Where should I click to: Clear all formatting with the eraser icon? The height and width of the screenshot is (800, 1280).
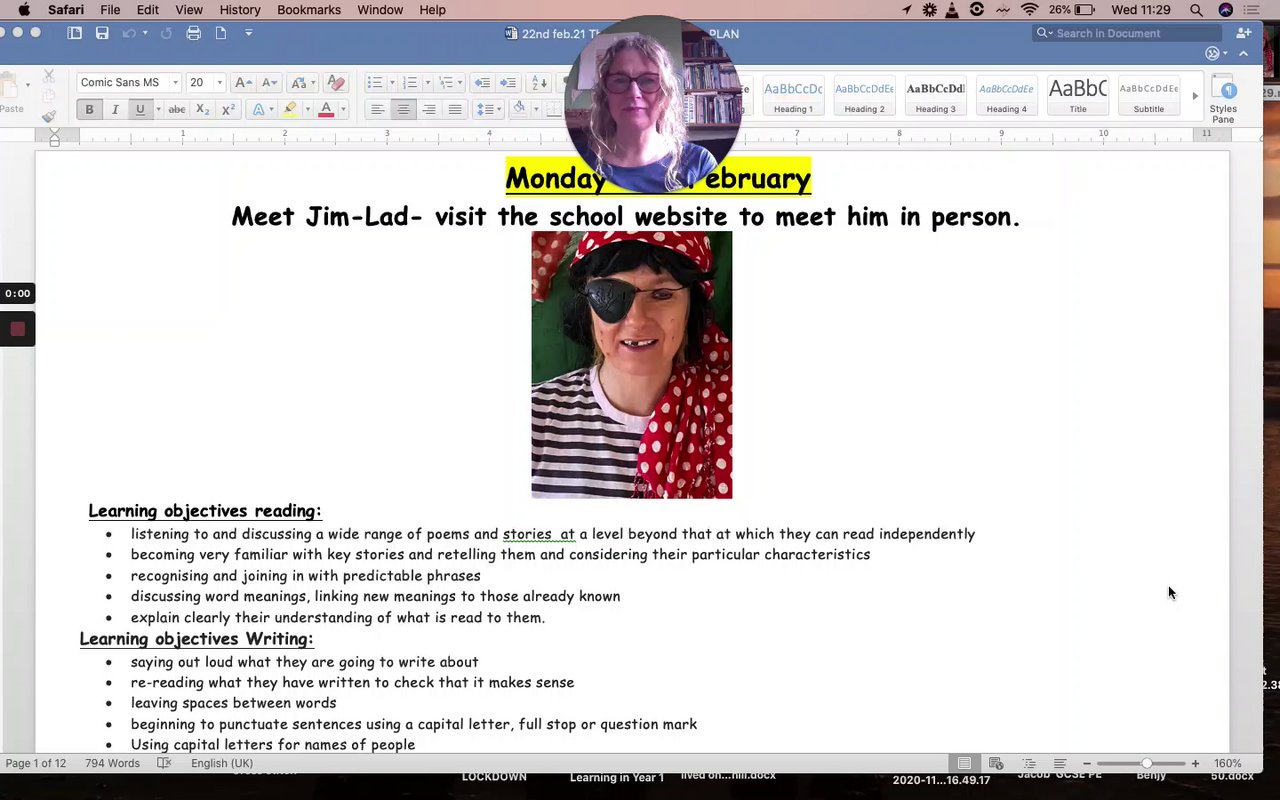(336, 83)
